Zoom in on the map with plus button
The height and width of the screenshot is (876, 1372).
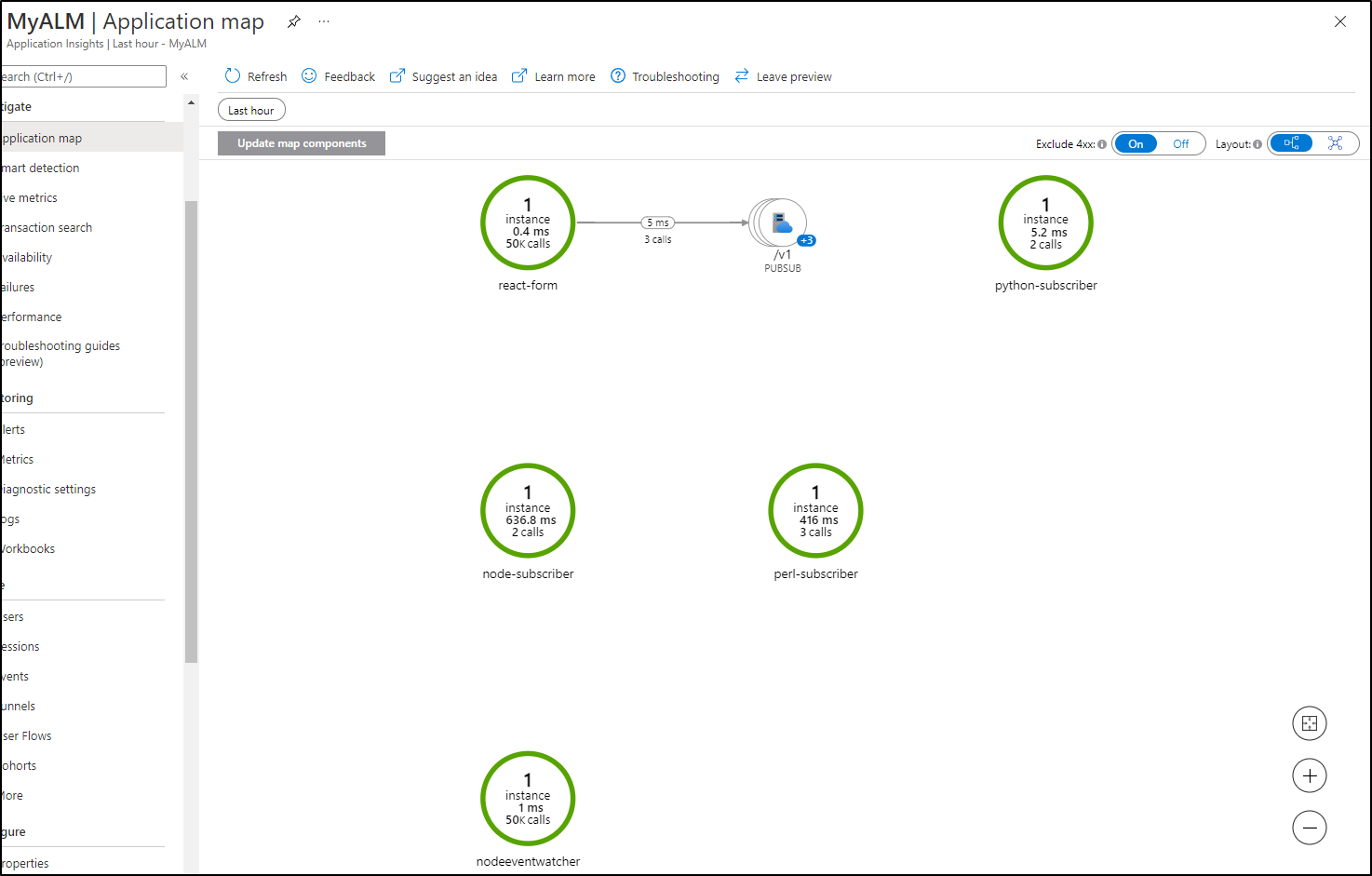click(1310, 775)
